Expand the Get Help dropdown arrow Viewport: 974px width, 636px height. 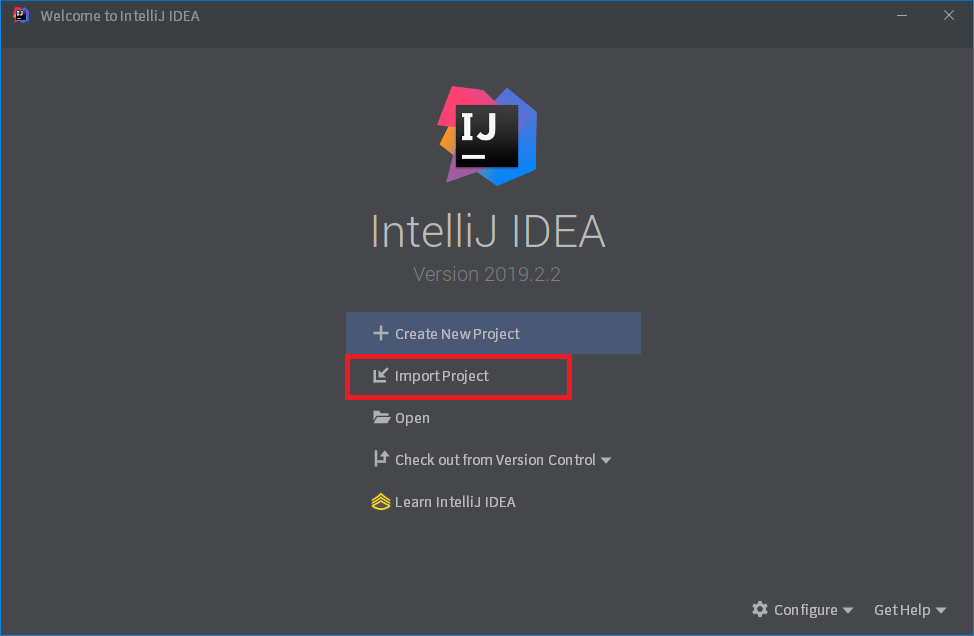pyautogui.click(x=941, y=610)
